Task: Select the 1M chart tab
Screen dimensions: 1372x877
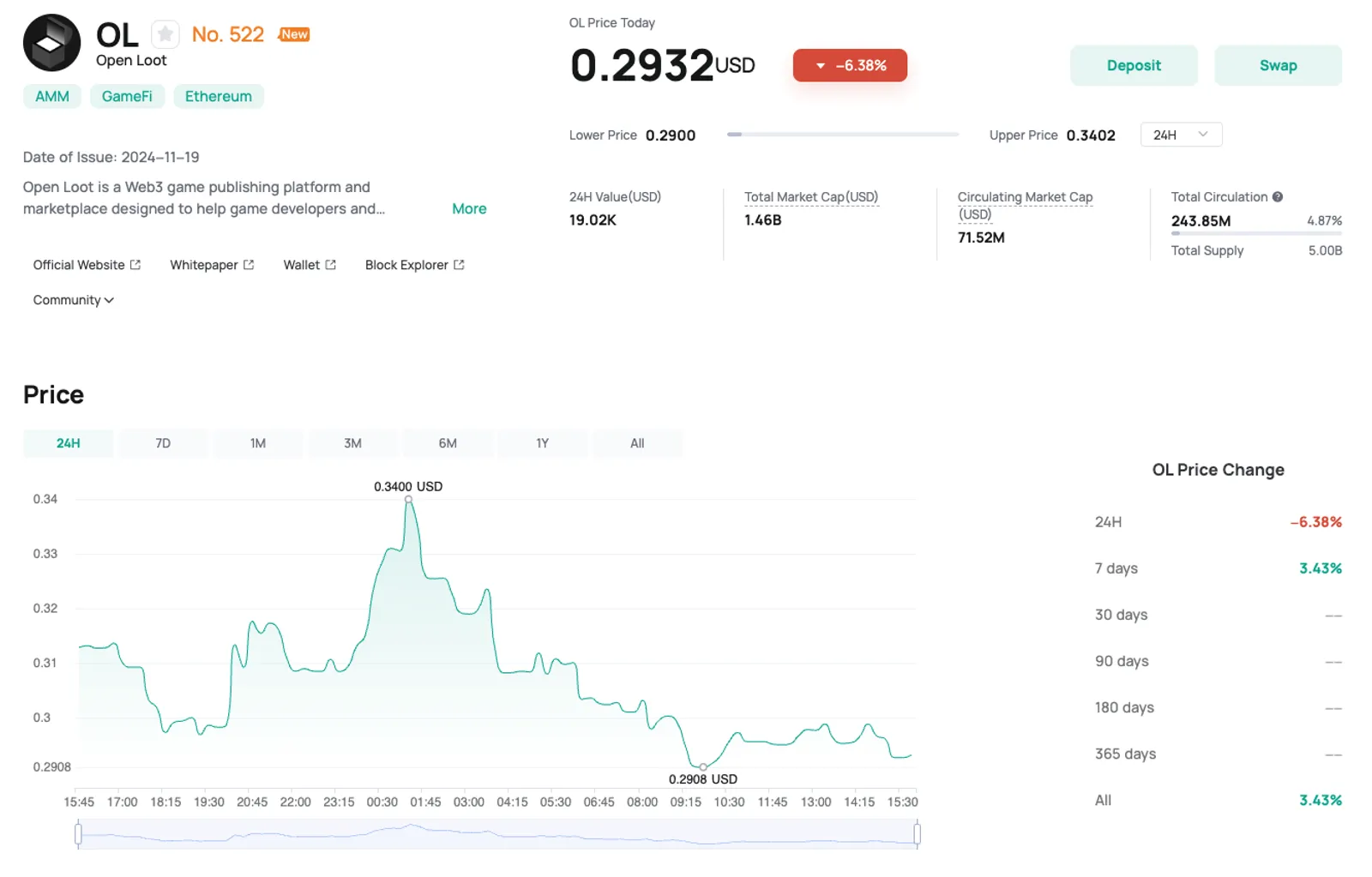Action: tap(258, 443)
